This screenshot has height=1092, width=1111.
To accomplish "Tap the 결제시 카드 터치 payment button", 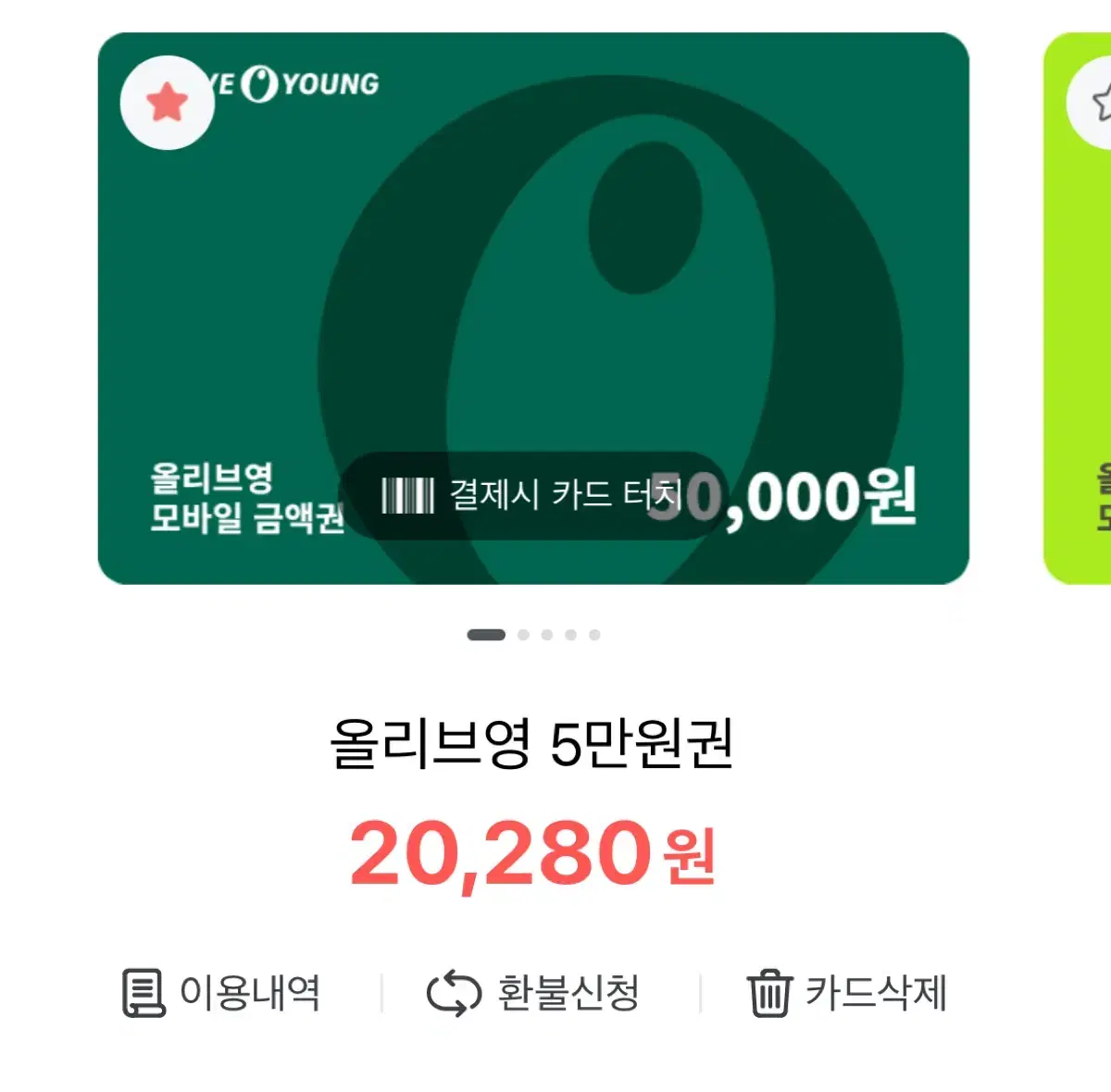I will coord(532,496).
